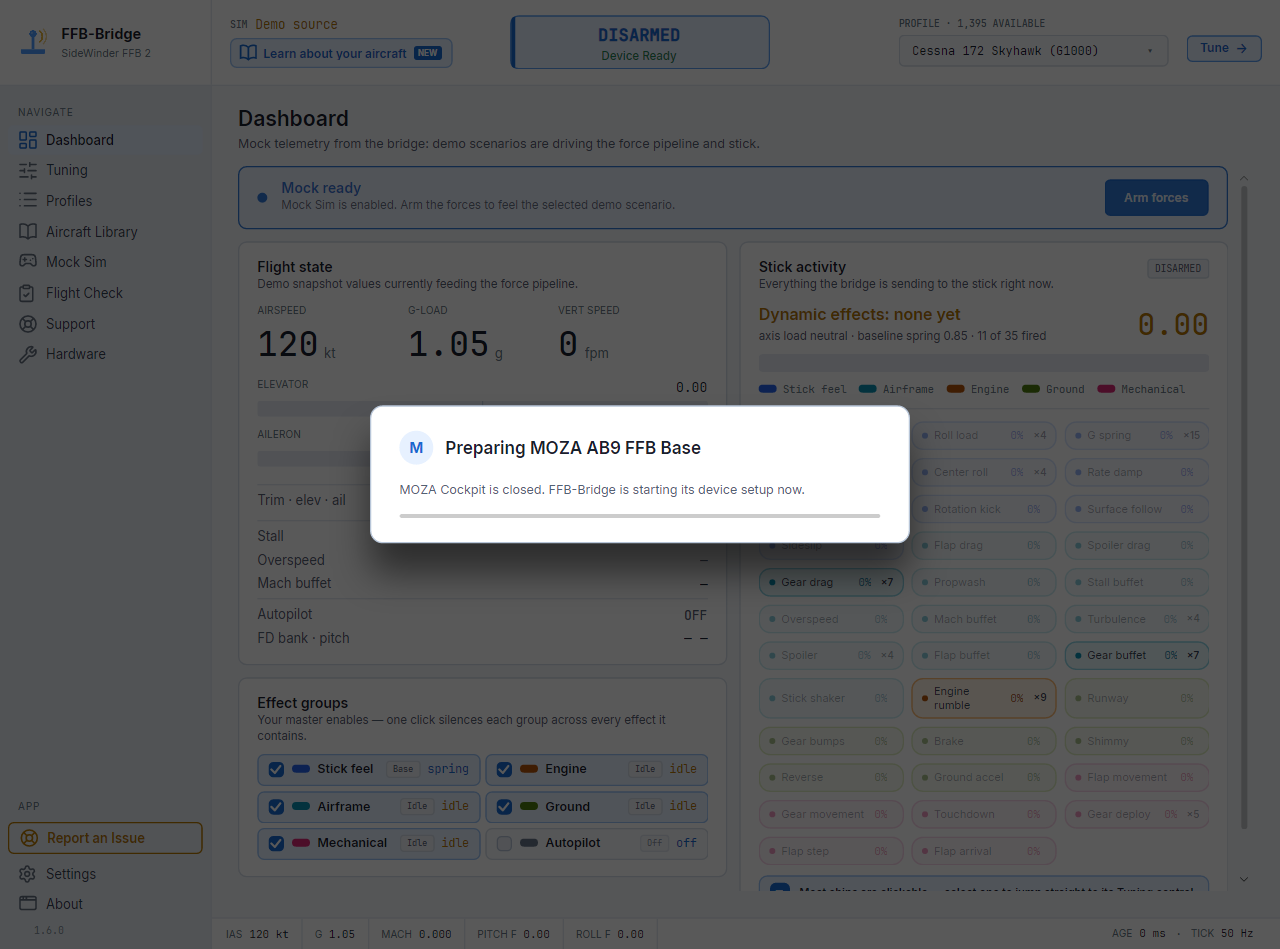Screen dimensions: 1280x949
Task: Select the Stall buffet effect chip
Action: tap(1137, 582)
